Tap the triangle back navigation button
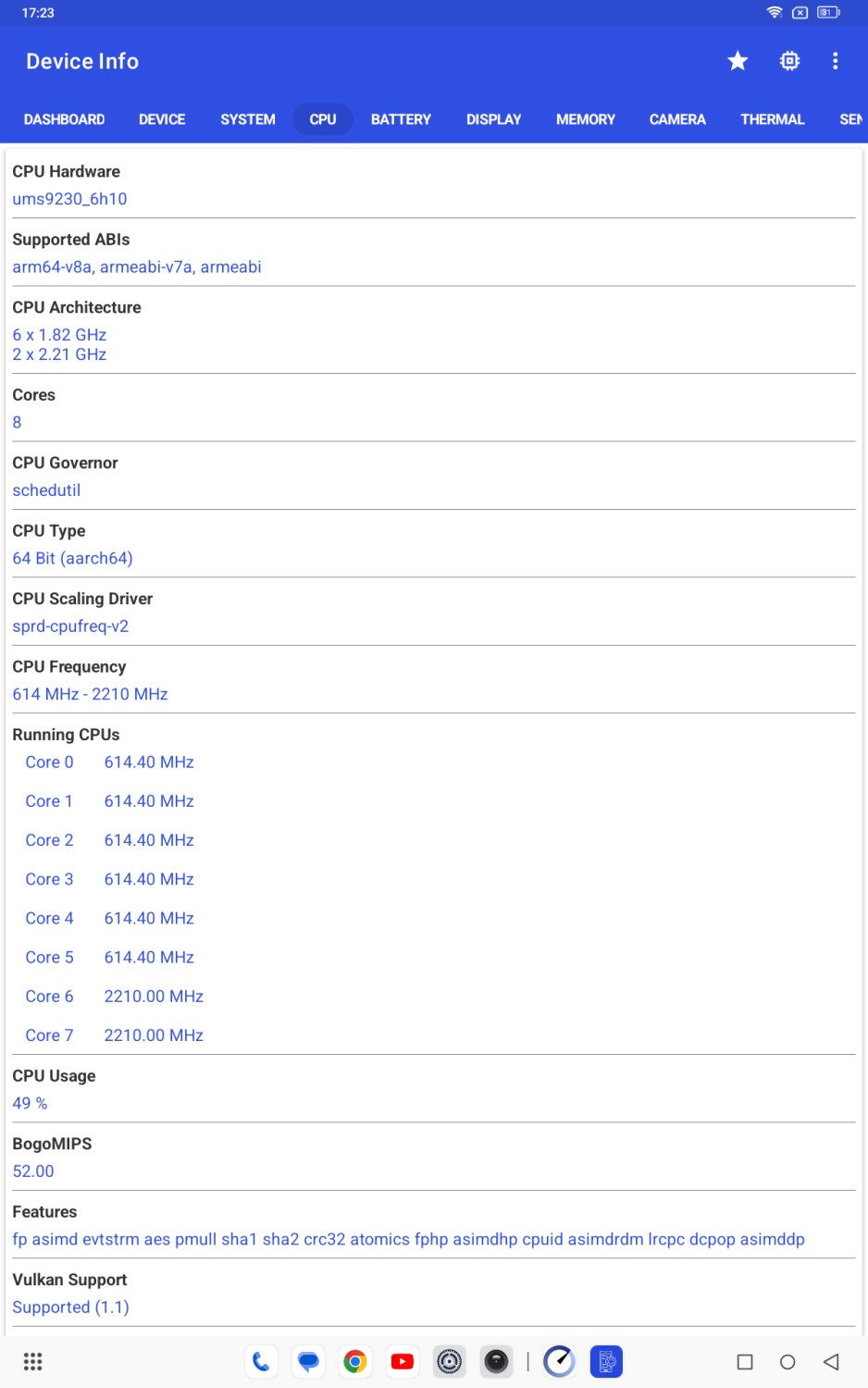868x1388 pixels. coord(831,1362)
